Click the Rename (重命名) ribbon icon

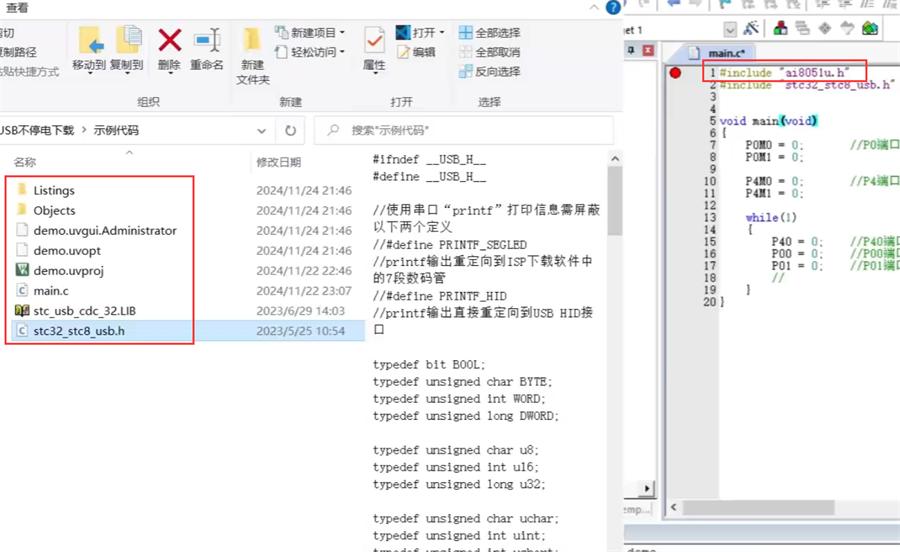pos(207,41)
